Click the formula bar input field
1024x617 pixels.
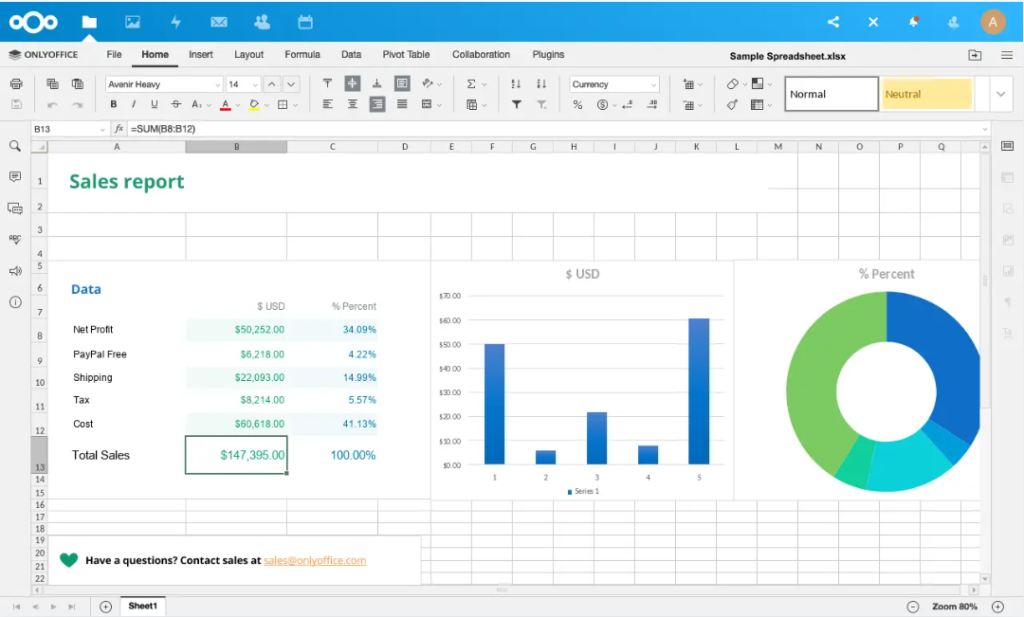click(550, 128)
